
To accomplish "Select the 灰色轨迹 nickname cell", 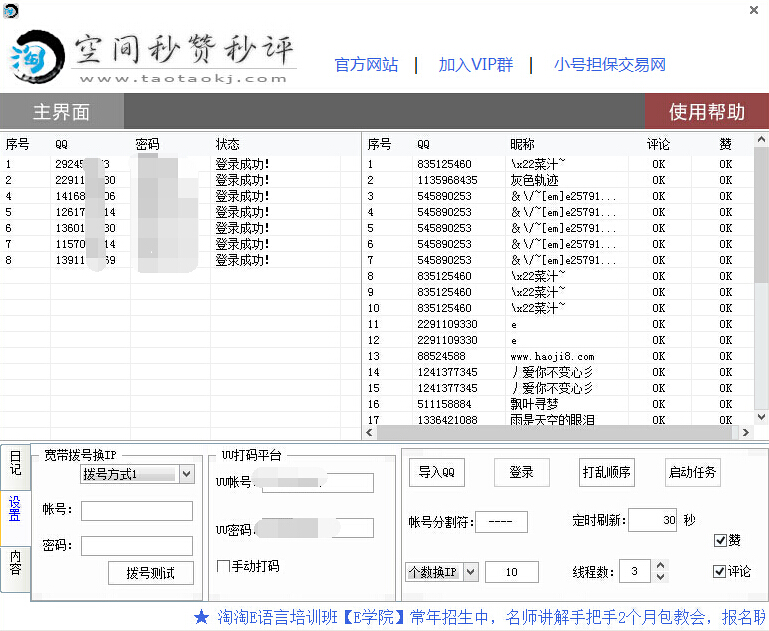I will (x=535, y=180).
